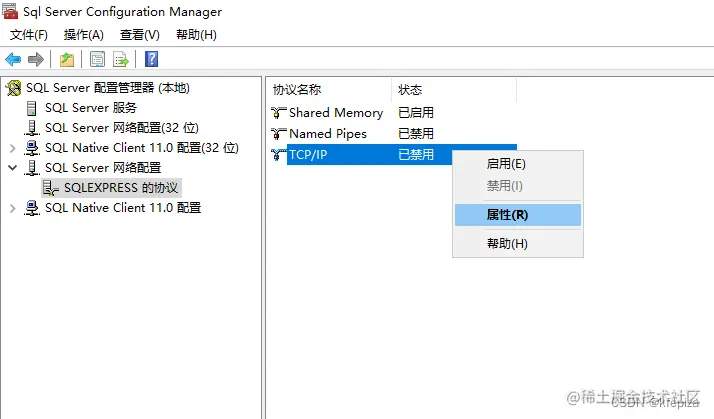Select the Shared Memory protocol row
This screenshot has width=714, height=419.
click(336, 112)
